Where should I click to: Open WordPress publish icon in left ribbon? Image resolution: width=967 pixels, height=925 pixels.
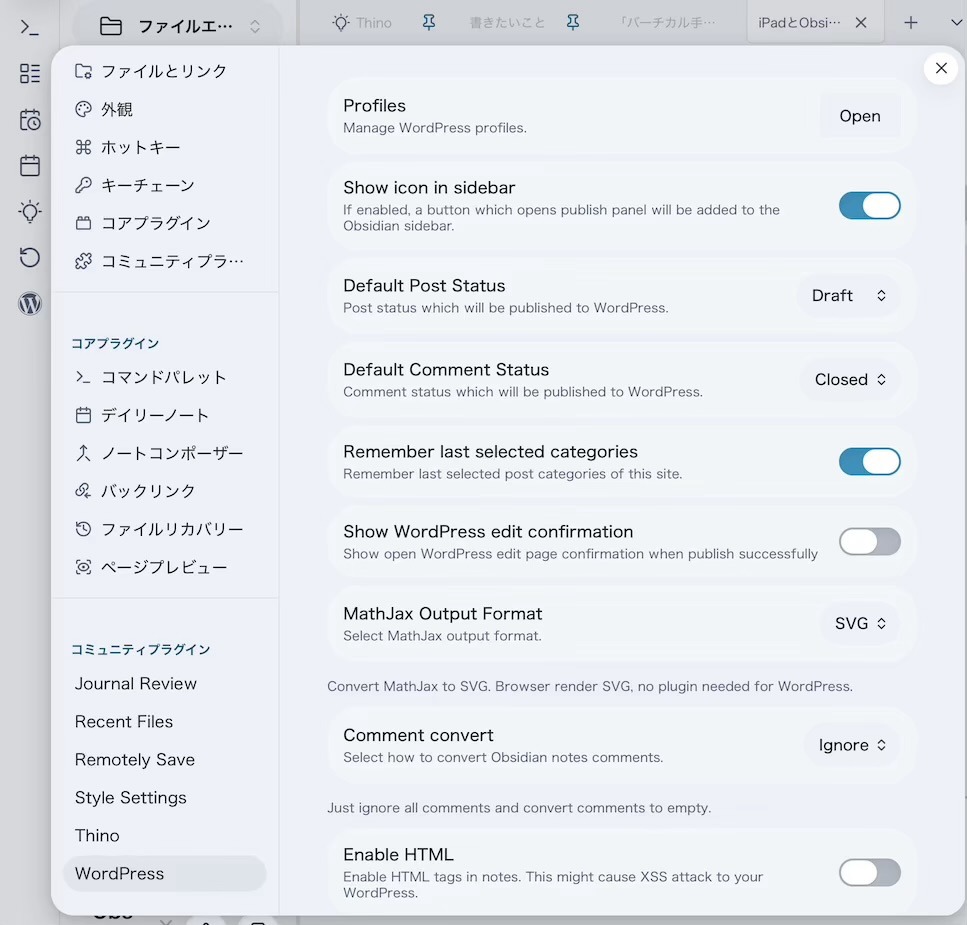(x=30, y=303)
